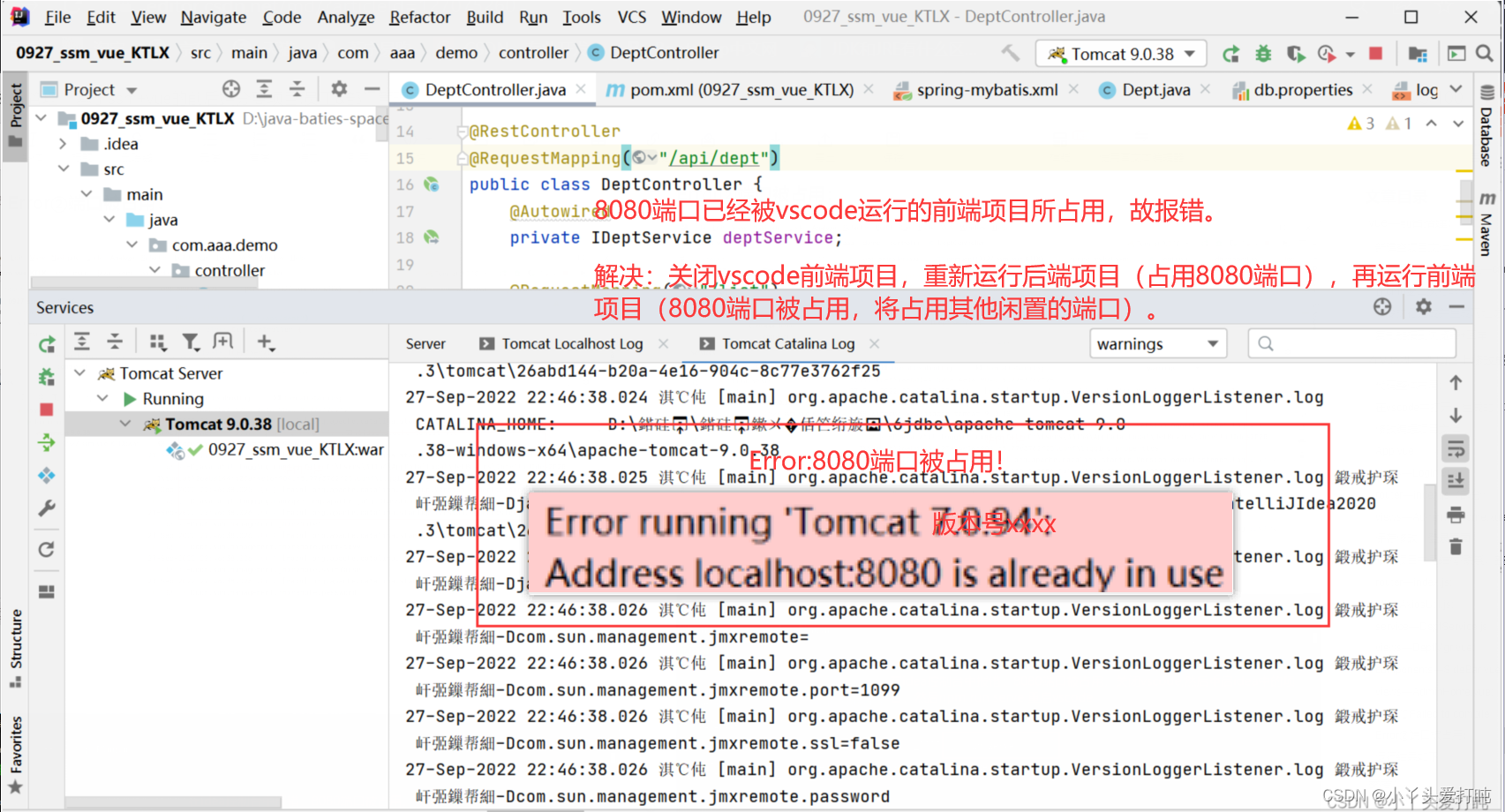The image size is (1505, 812).
Task: Open the VCS menu
Action: (632, 17)
